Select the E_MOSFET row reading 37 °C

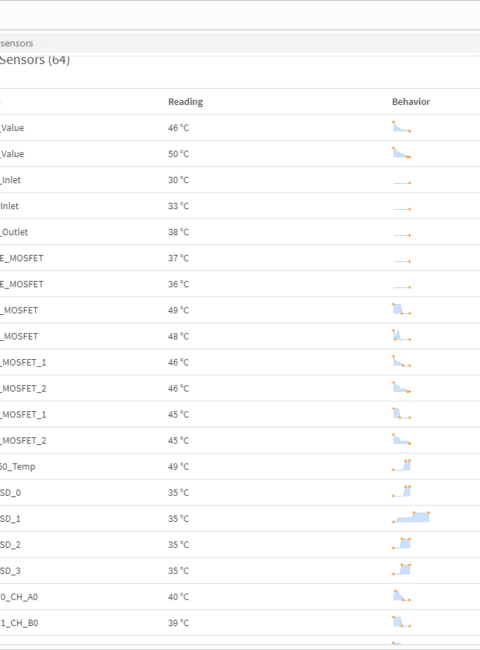240,258
